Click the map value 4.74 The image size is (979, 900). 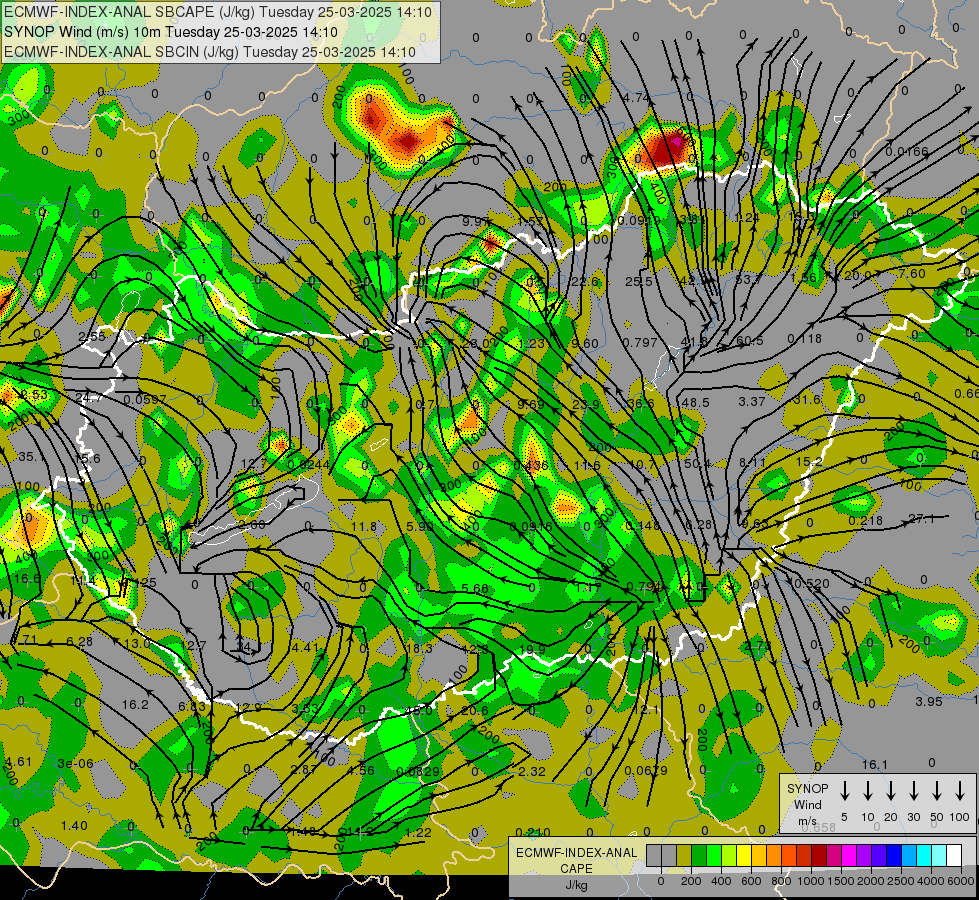coord(636,97)
